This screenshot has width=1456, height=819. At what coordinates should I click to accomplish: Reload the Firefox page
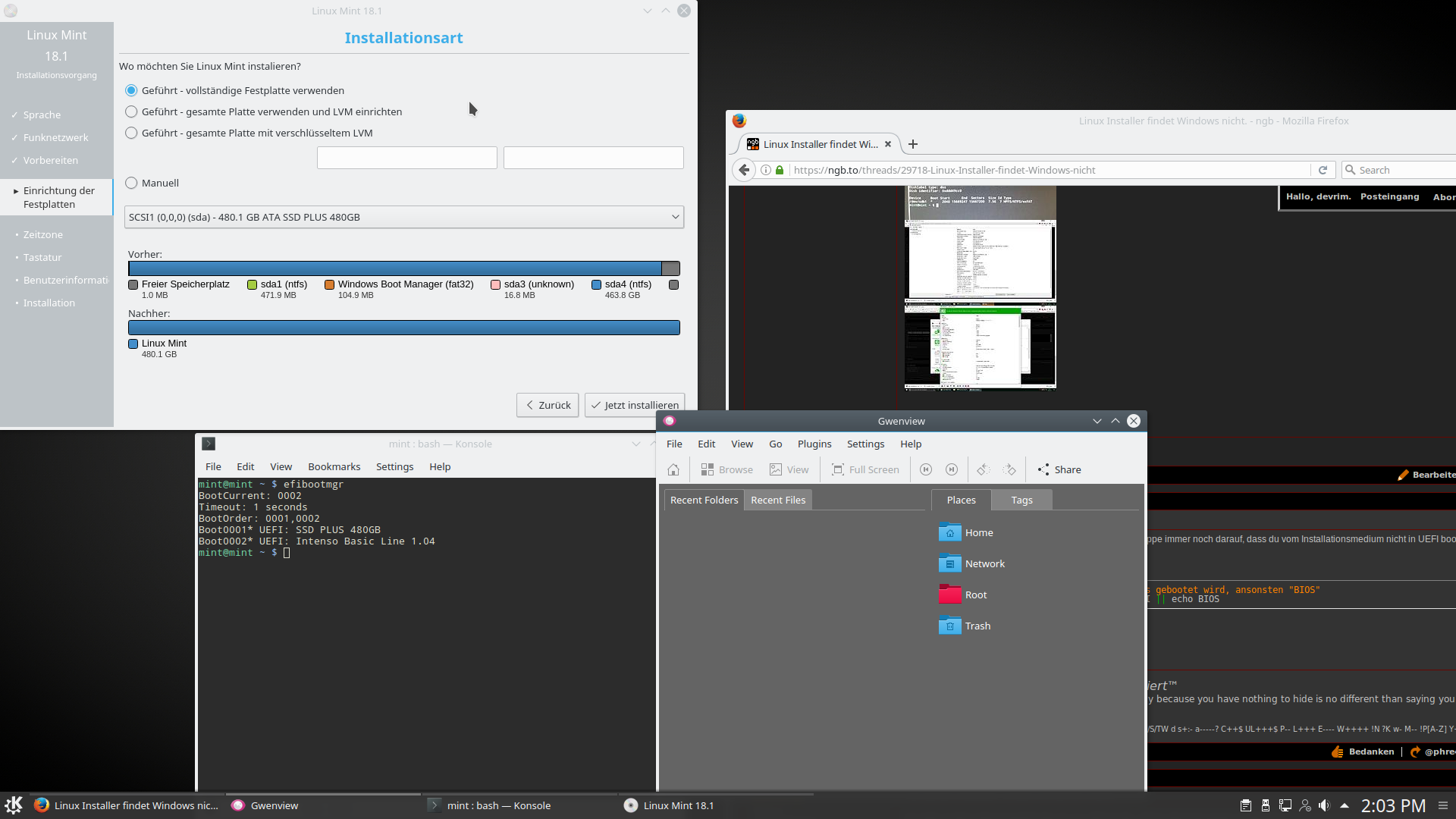[1323, 170]
